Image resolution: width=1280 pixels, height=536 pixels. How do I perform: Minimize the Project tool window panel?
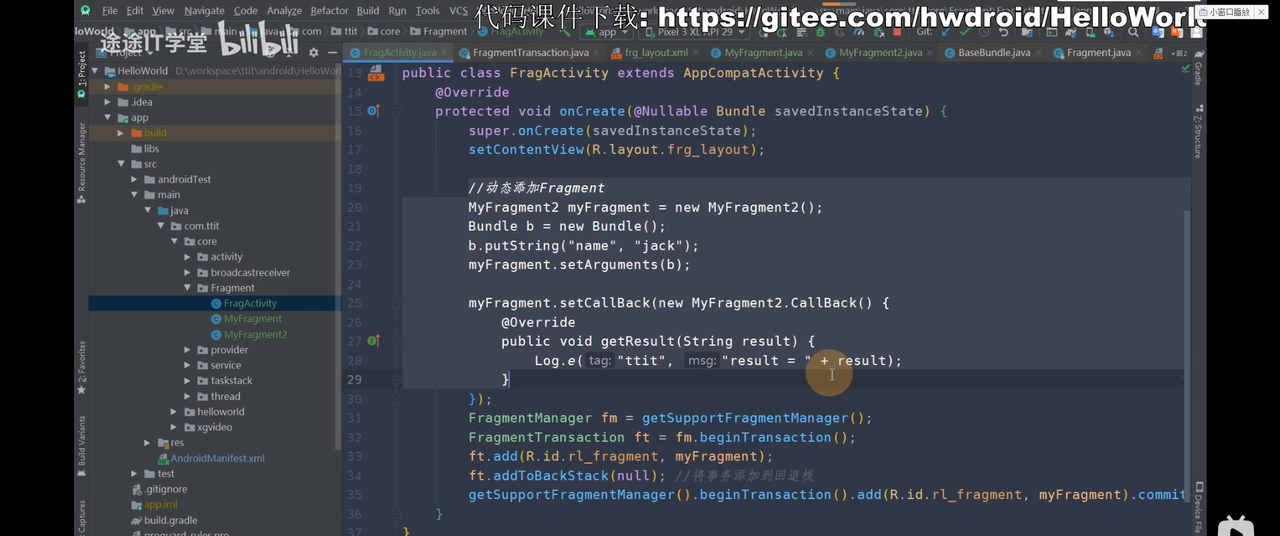[x=331, y=52]
